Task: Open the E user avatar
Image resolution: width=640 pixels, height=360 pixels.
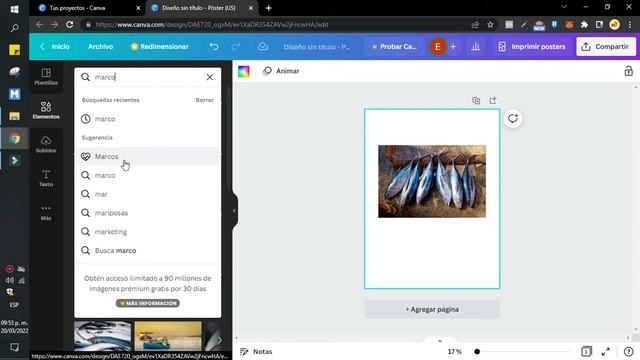Action: [x=438, y=47]
